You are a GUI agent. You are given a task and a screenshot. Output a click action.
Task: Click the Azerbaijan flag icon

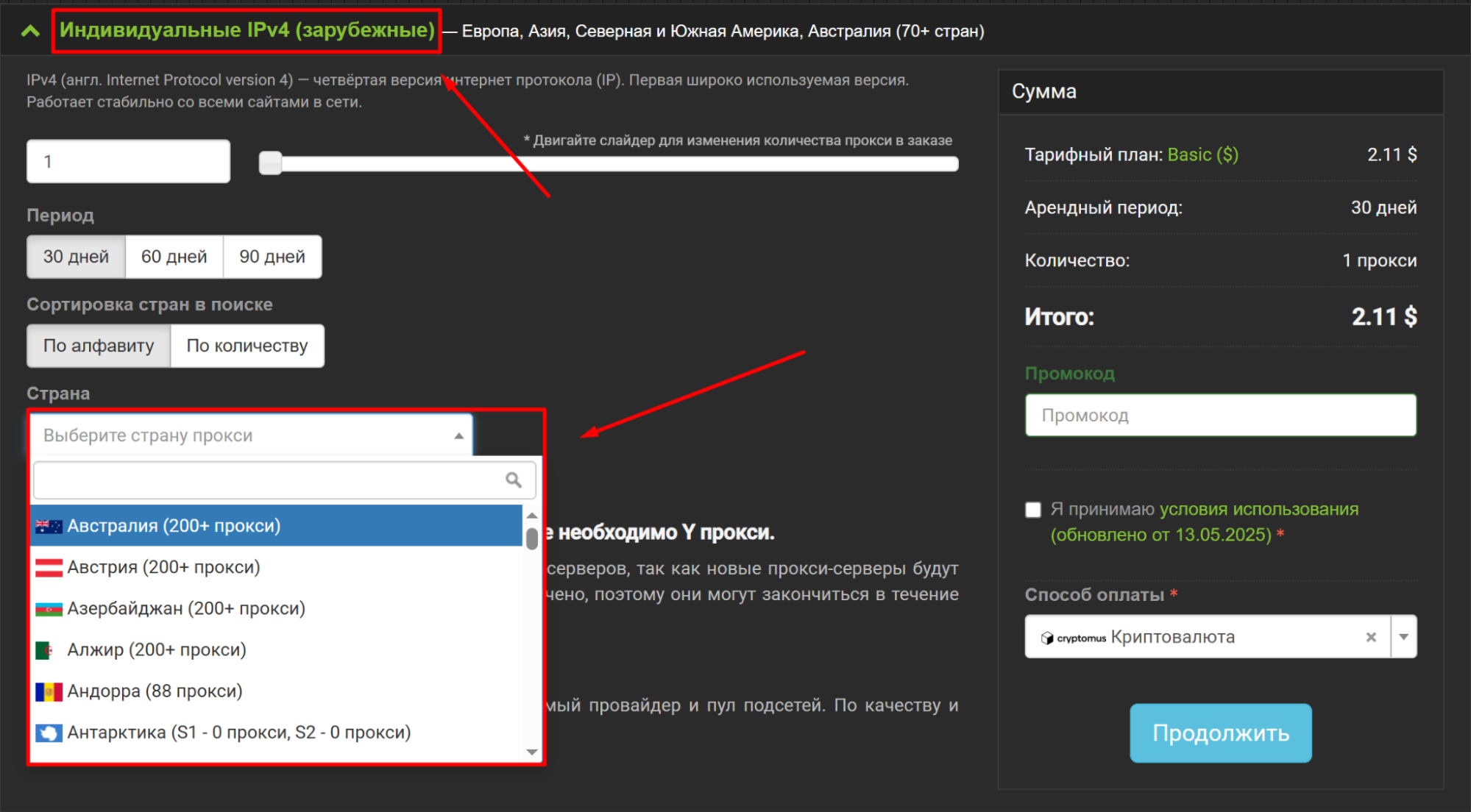(49, 609)
